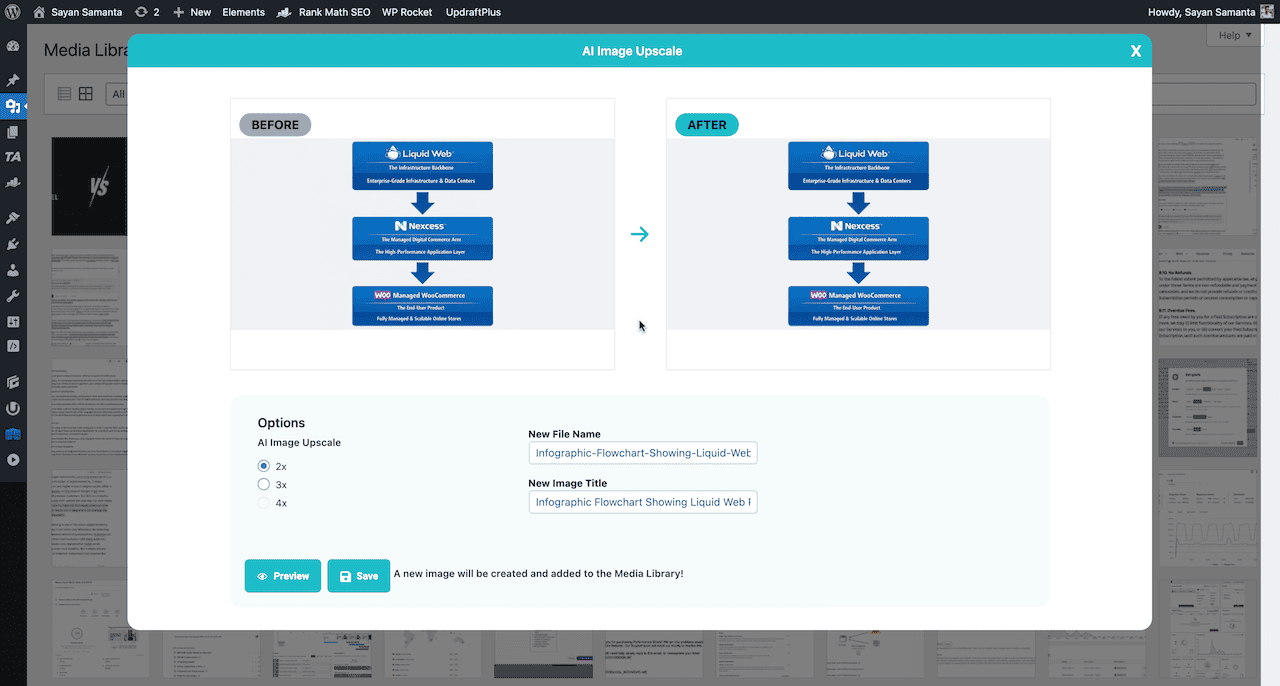Viewport: 1280px width, 686px height.
Task: Select the 3x upscale option
Action: click(x=264, y=485)
